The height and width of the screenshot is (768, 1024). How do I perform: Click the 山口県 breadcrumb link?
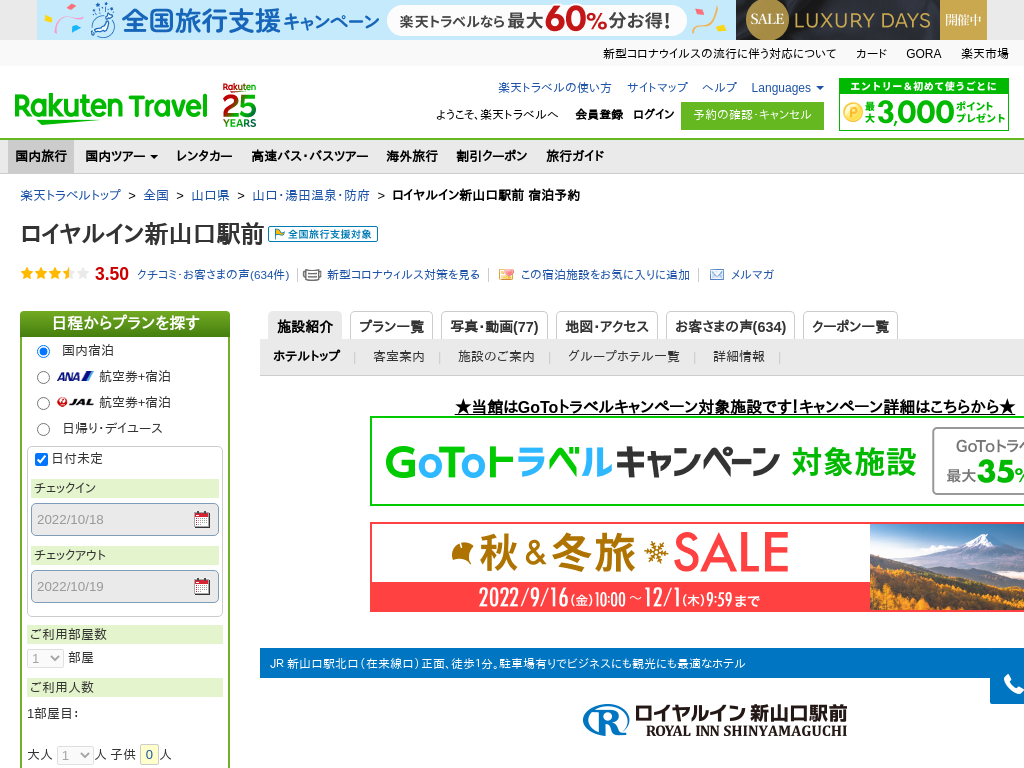(210, 195)
